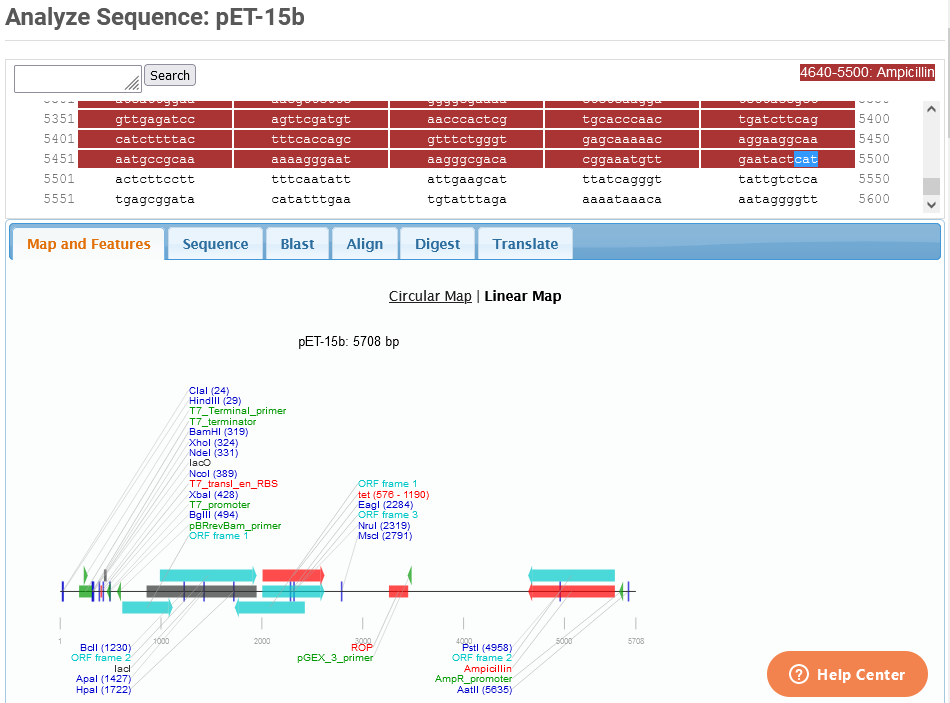This screenshot has height=703, width=950.
Task: Open the Map and Features tab
Action: click(88, 244)
